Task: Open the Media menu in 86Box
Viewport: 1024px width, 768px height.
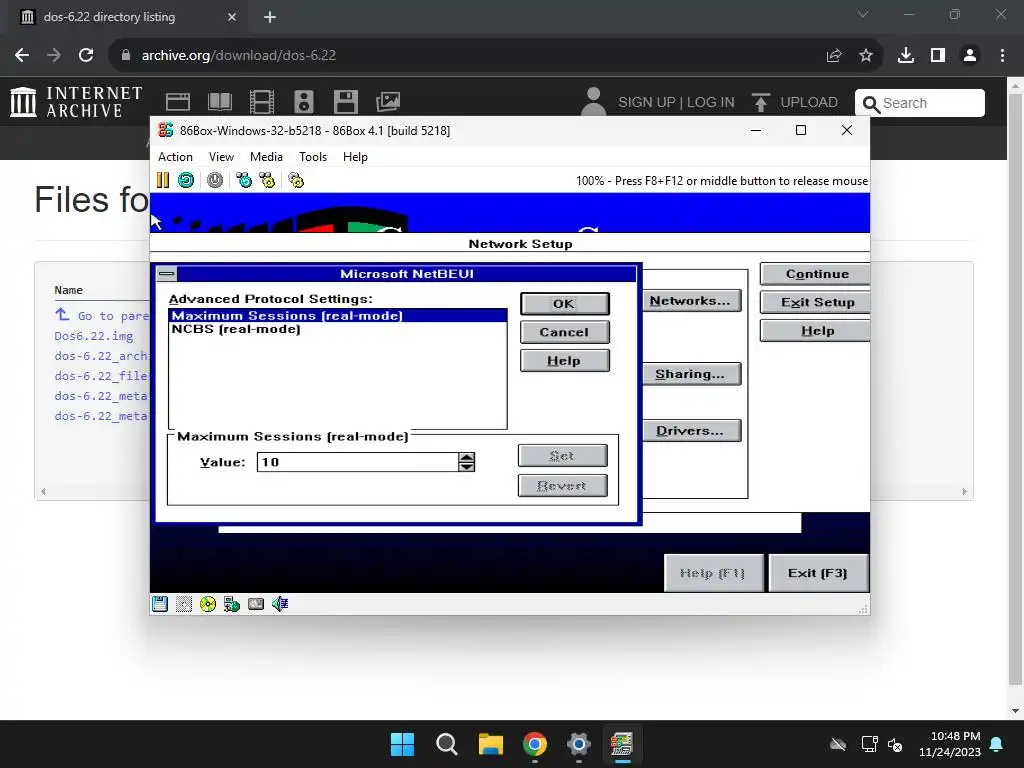Action: pos(266,157)
